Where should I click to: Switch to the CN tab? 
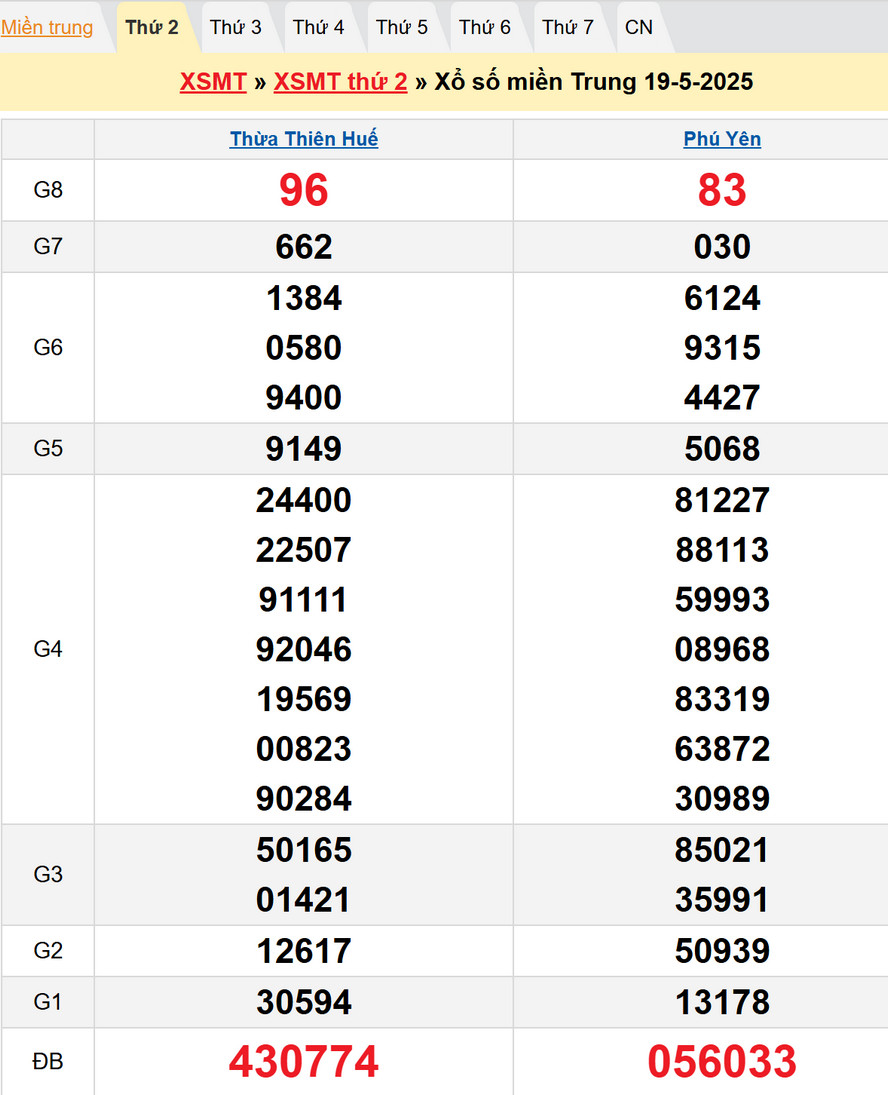tap(639, 27)
